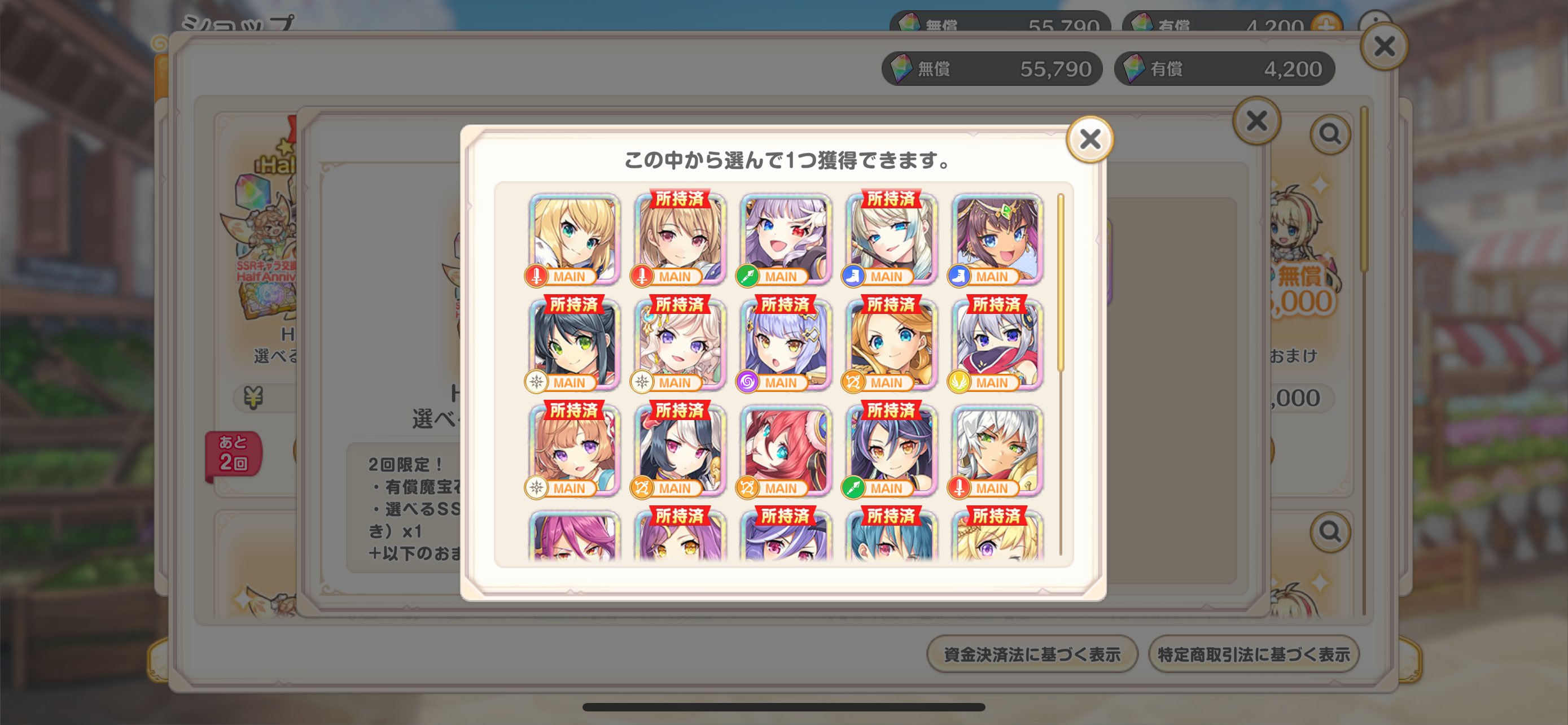Image resolution: width=1568 pixels, height=725 pixels.
Task: Select the orange-haired bow character portrait
Action: 891,345
